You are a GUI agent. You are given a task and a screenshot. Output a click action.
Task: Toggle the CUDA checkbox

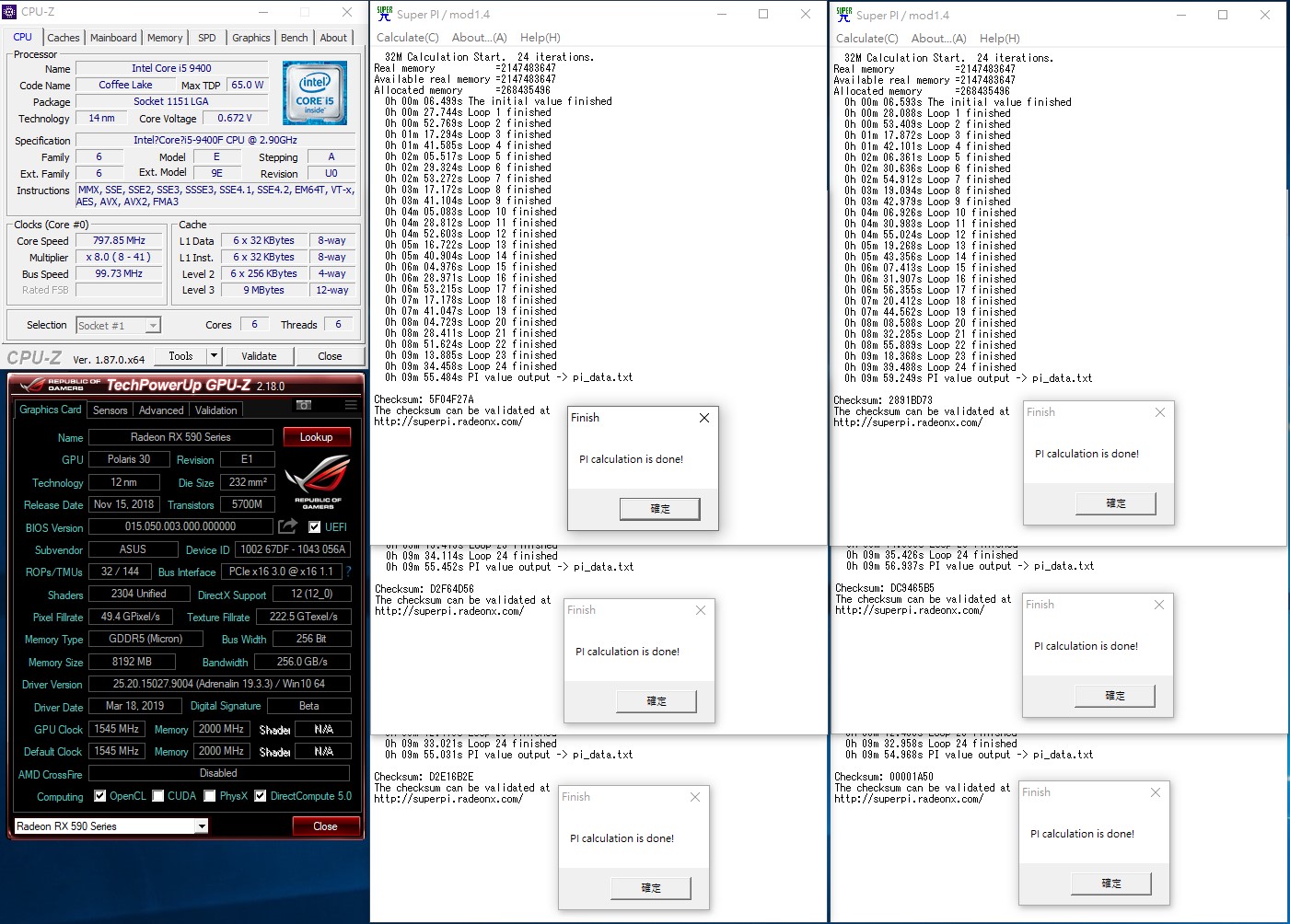158,796
